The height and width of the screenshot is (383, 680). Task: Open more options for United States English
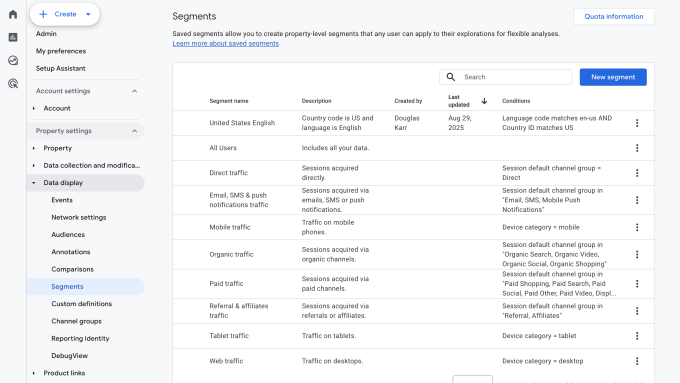point(637,123)
